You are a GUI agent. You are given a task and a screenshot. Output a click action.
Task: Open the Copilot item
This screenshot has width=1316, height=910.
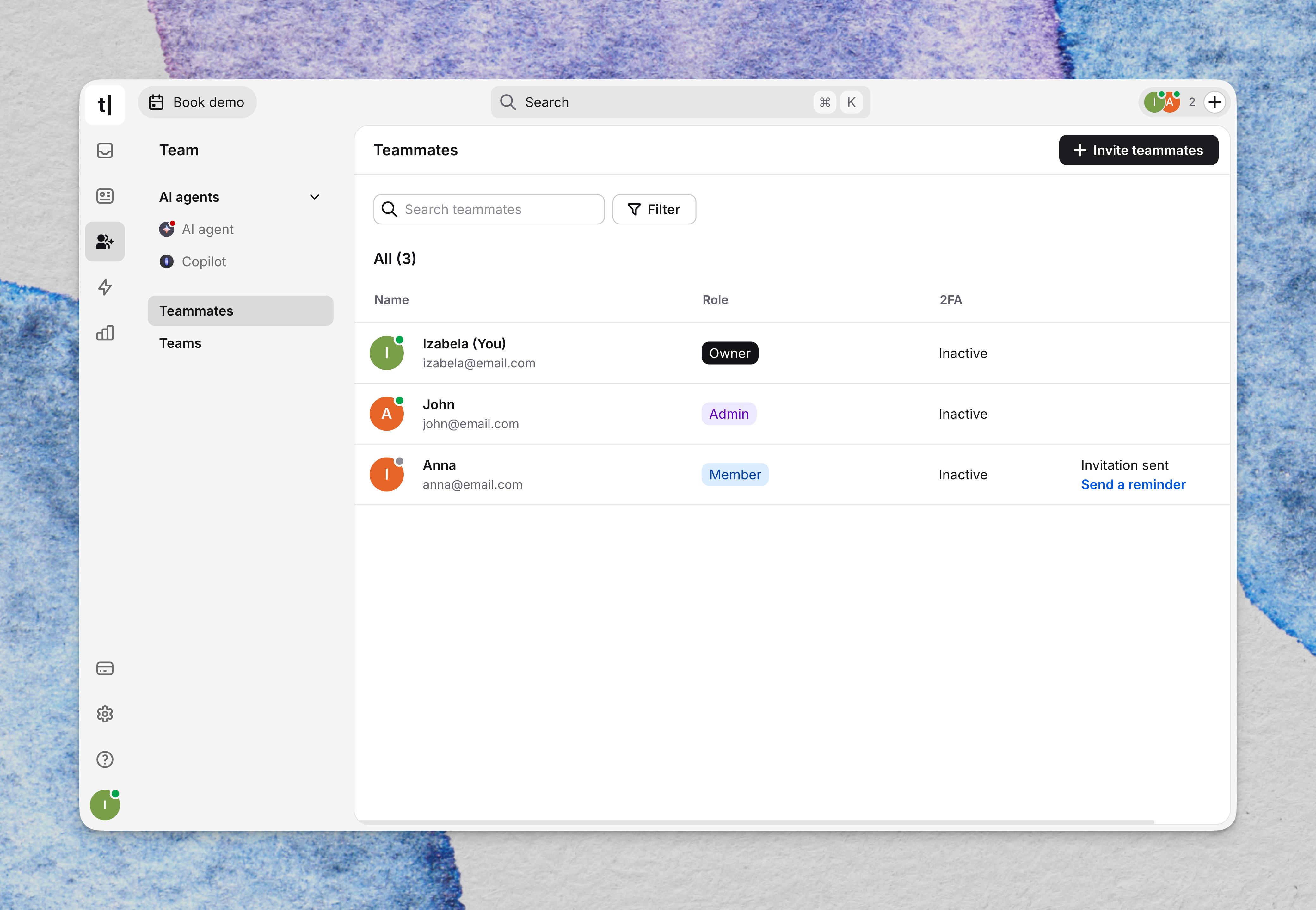point(193,262)
